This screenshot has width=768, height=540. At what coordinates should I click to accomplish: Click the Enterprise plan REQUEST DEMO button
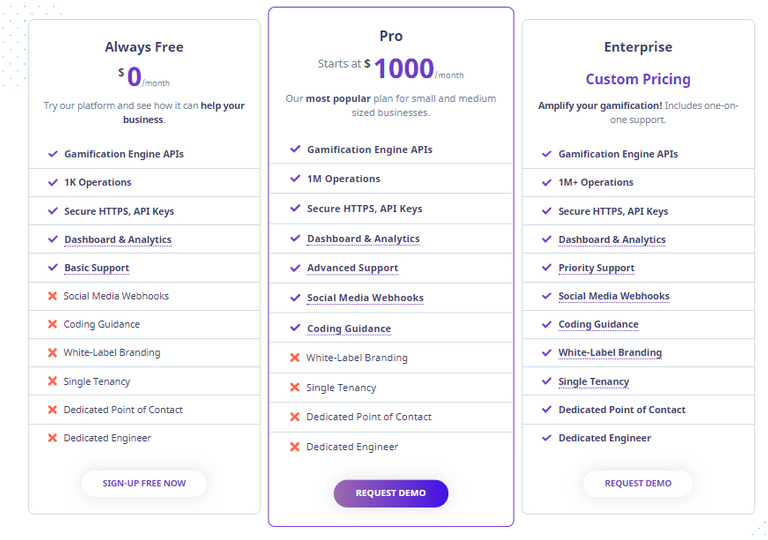coord(638,483)
